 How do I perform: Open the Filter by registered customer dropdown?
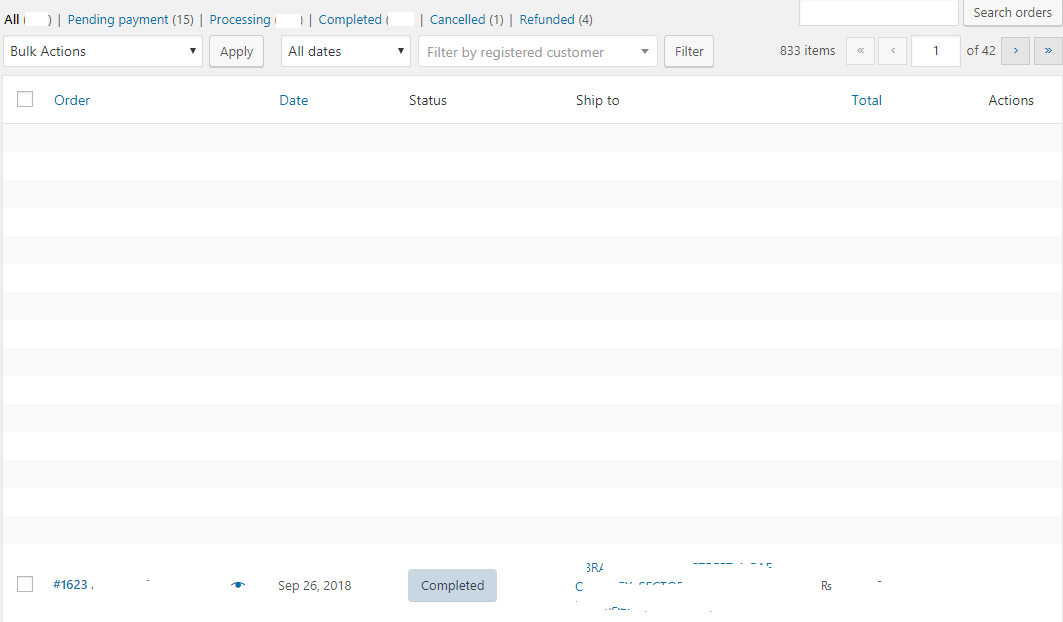pyautogui.click(x=538, y=52)
